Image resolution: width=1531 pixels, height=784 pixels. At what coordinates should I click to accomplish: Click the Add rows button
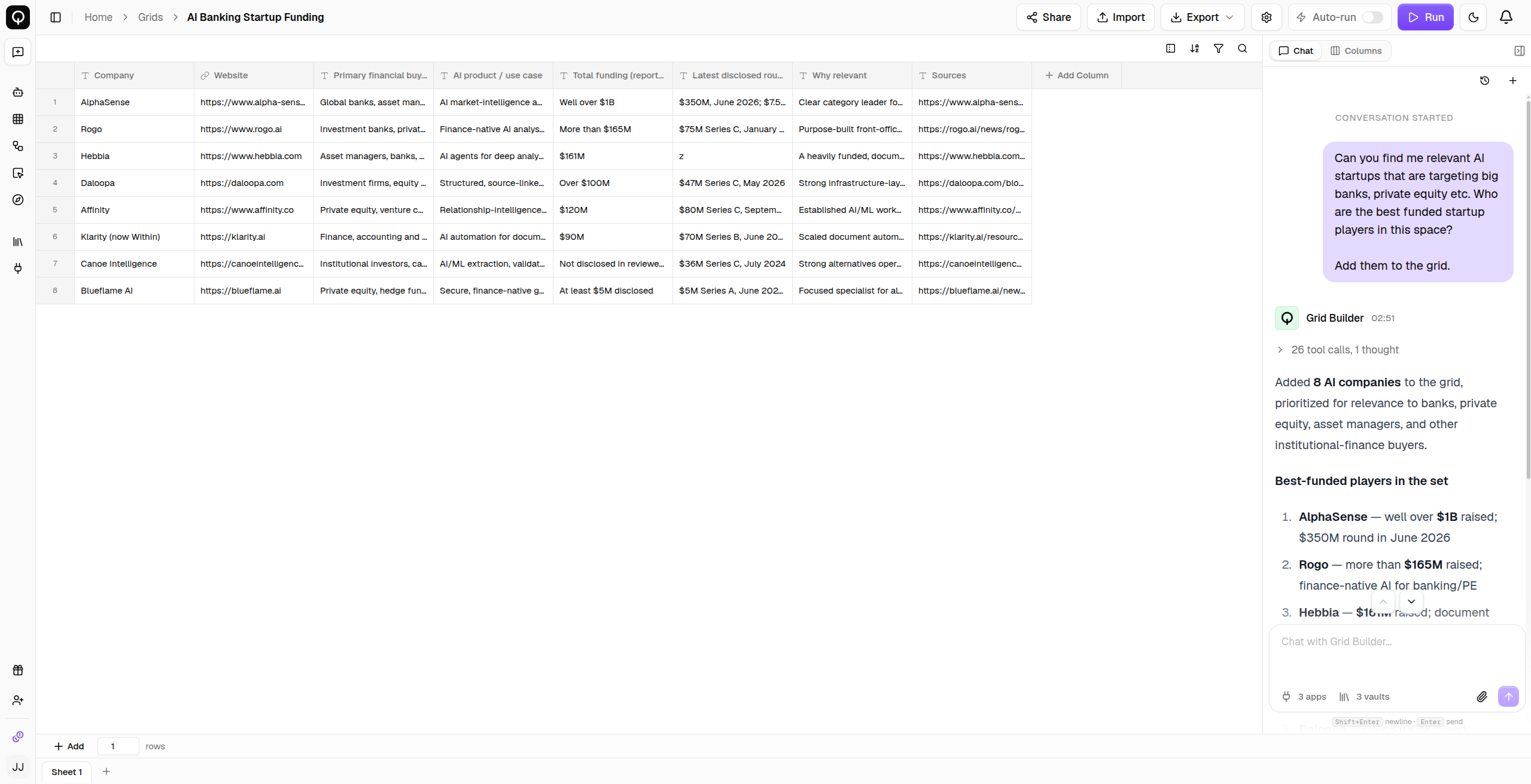coord(69,746)
